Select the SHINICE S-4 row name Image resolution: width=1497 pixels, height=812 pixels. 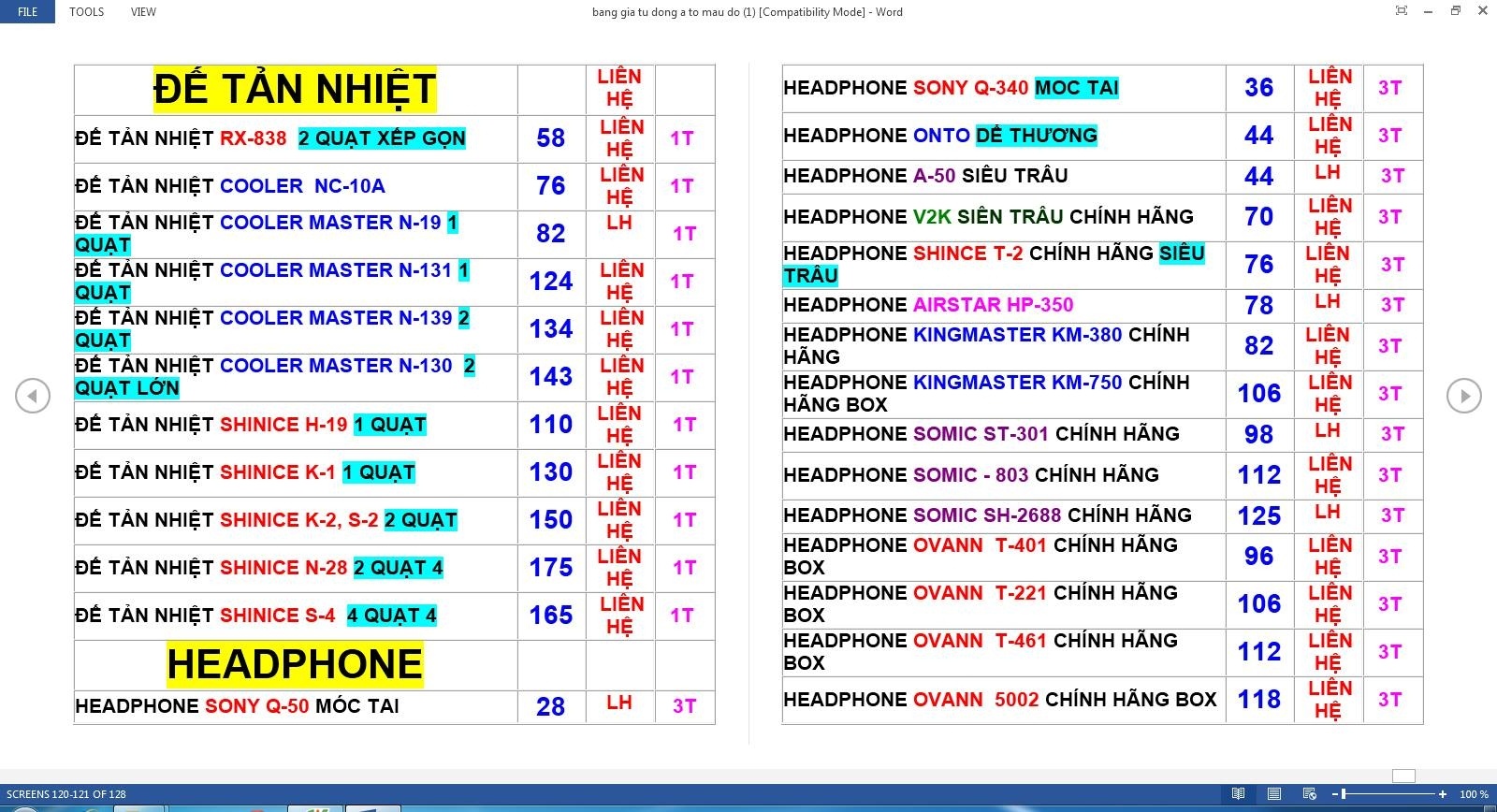coord(256,616)
